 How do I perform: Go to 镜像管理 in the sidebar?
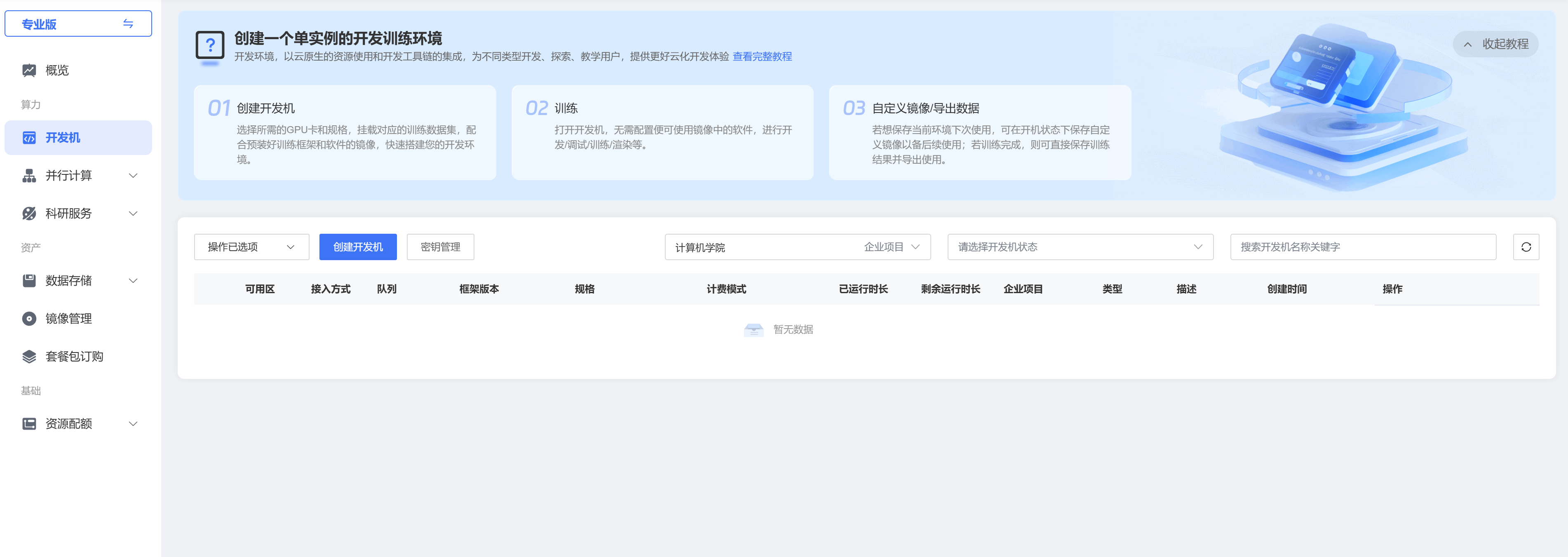(x=78, y=318)
